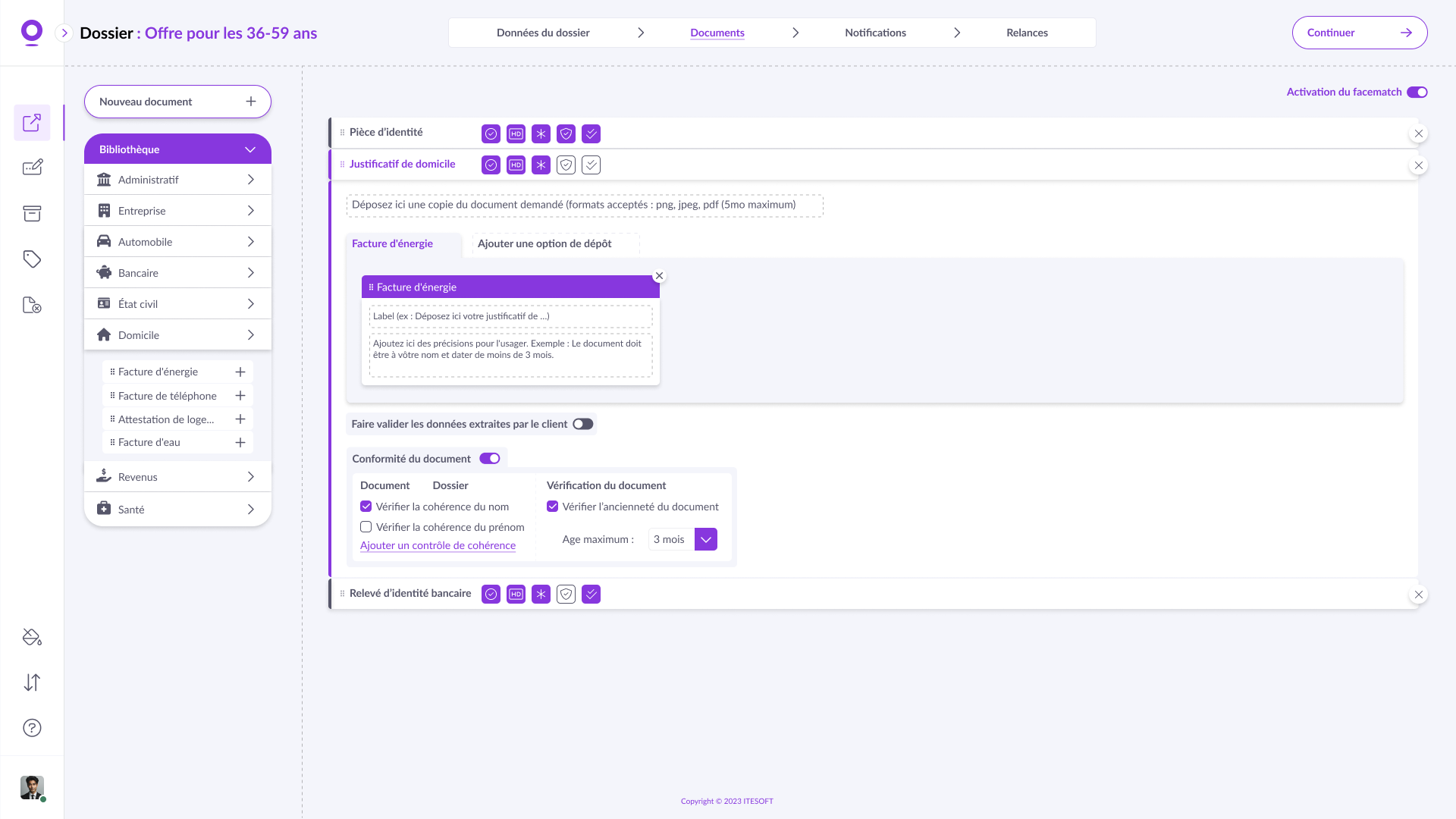Check Vérifier la cohérence du prénom
1456x819 pixels.
(x=366, y=527)
